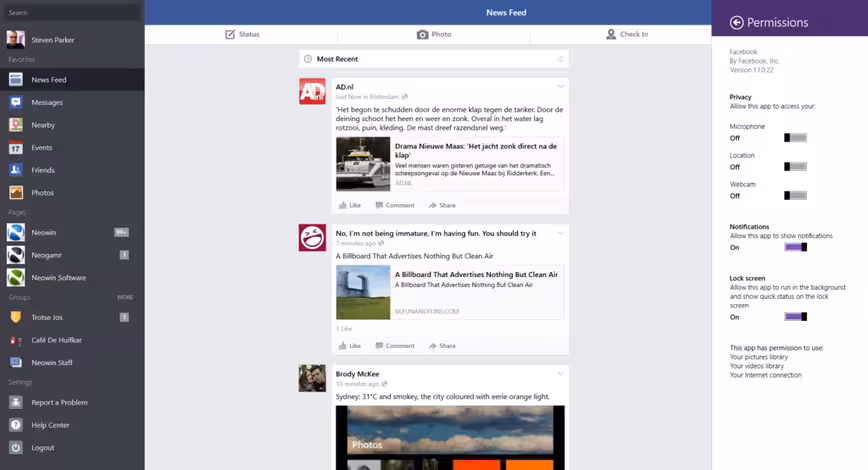The width and height of the screenshot is (868, 470).
Task: Open Drama Nieuwe Maas article link
Action: (476, 151)
